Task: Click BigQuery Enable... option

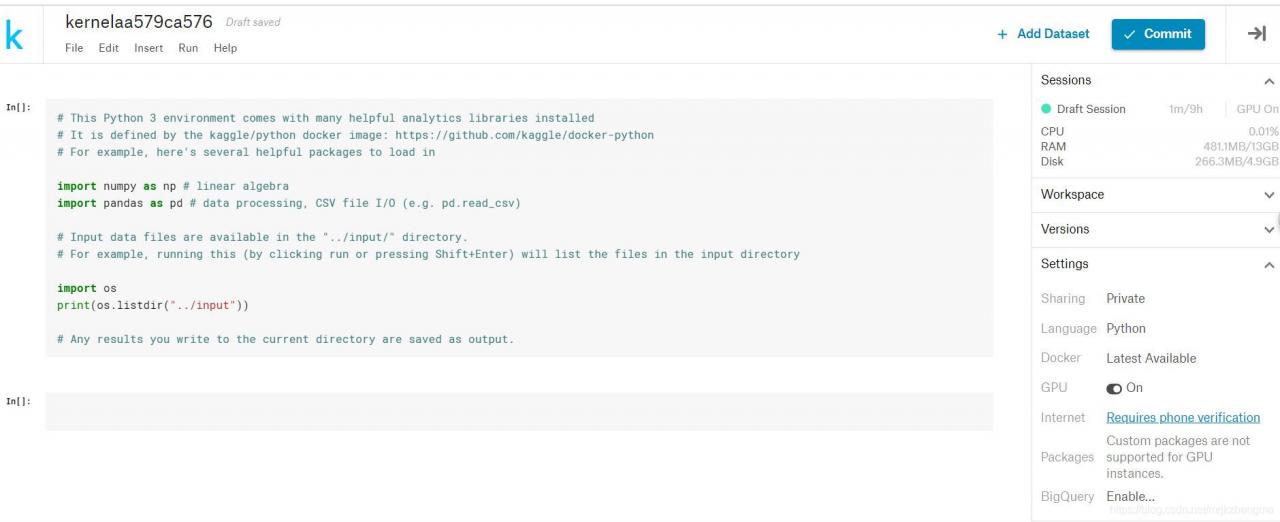Action: pyautogui.click(x=1130, y=497)
